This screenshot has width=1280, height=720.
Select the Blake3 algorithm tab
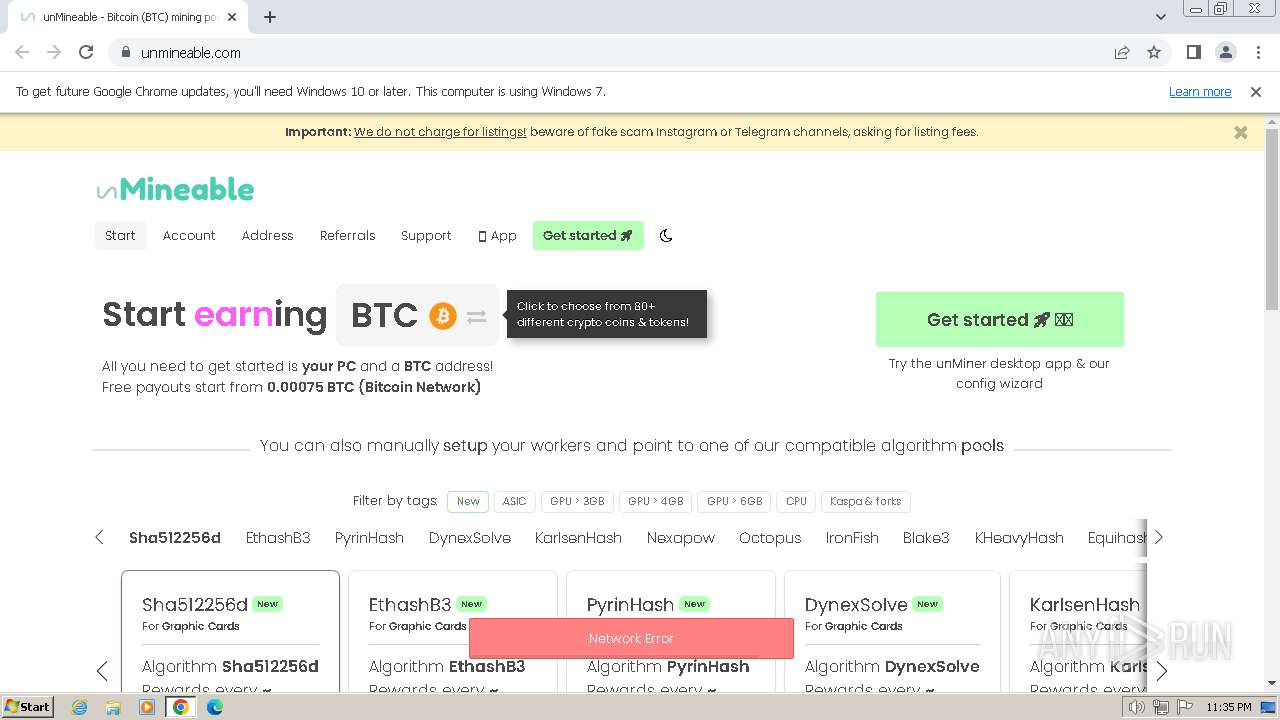point(926,537)
